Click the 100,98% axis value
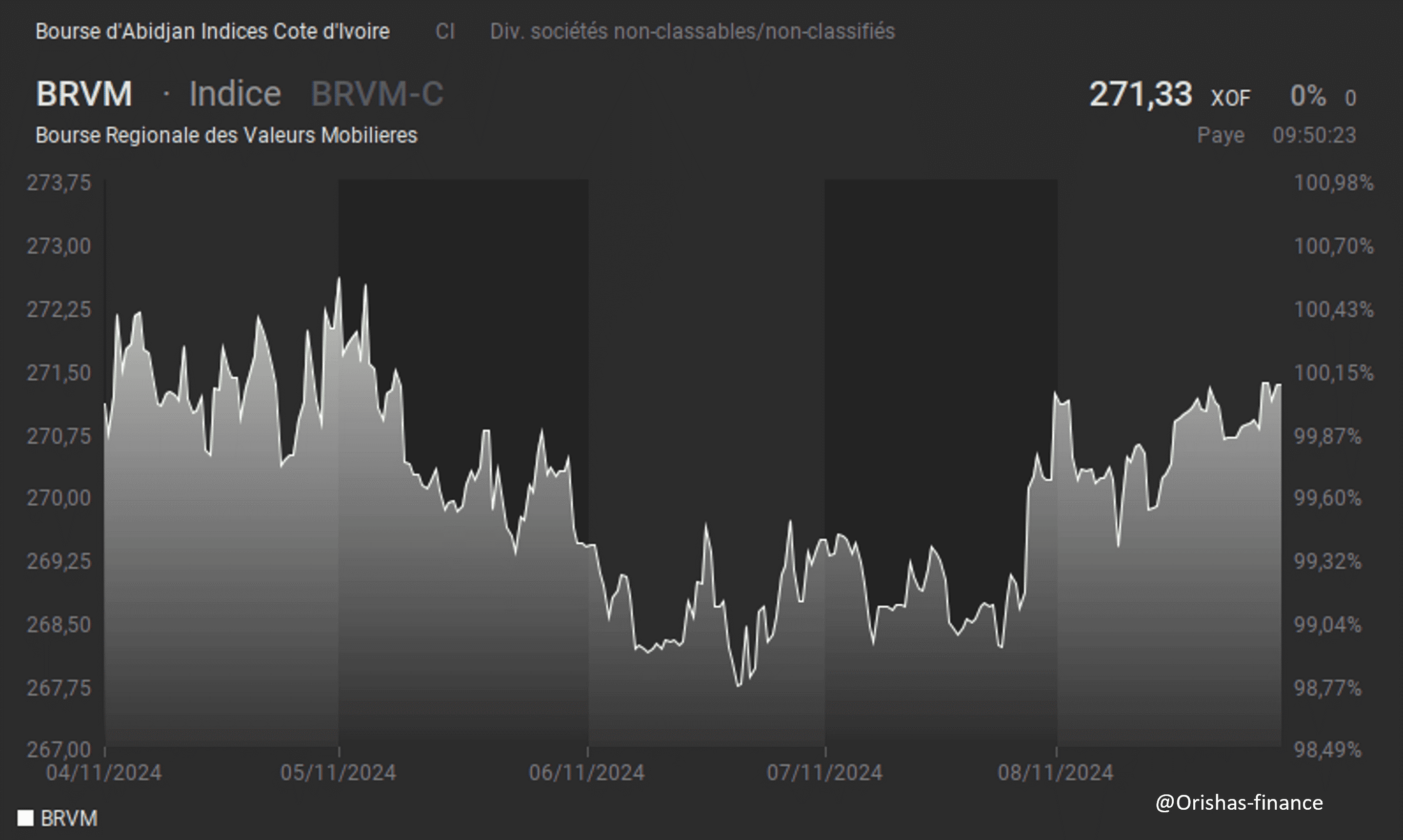Screen dimensions: 1403x840 (1334, 183)
